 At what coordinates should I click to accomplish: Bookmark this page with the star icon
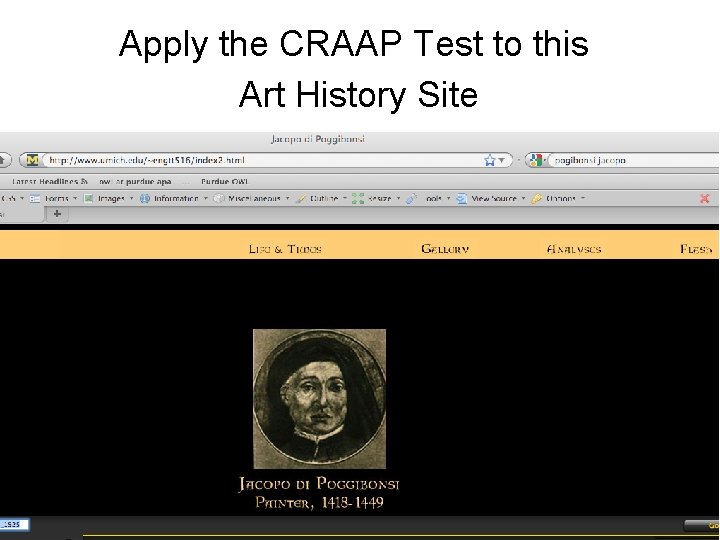[x=489, y=160]
